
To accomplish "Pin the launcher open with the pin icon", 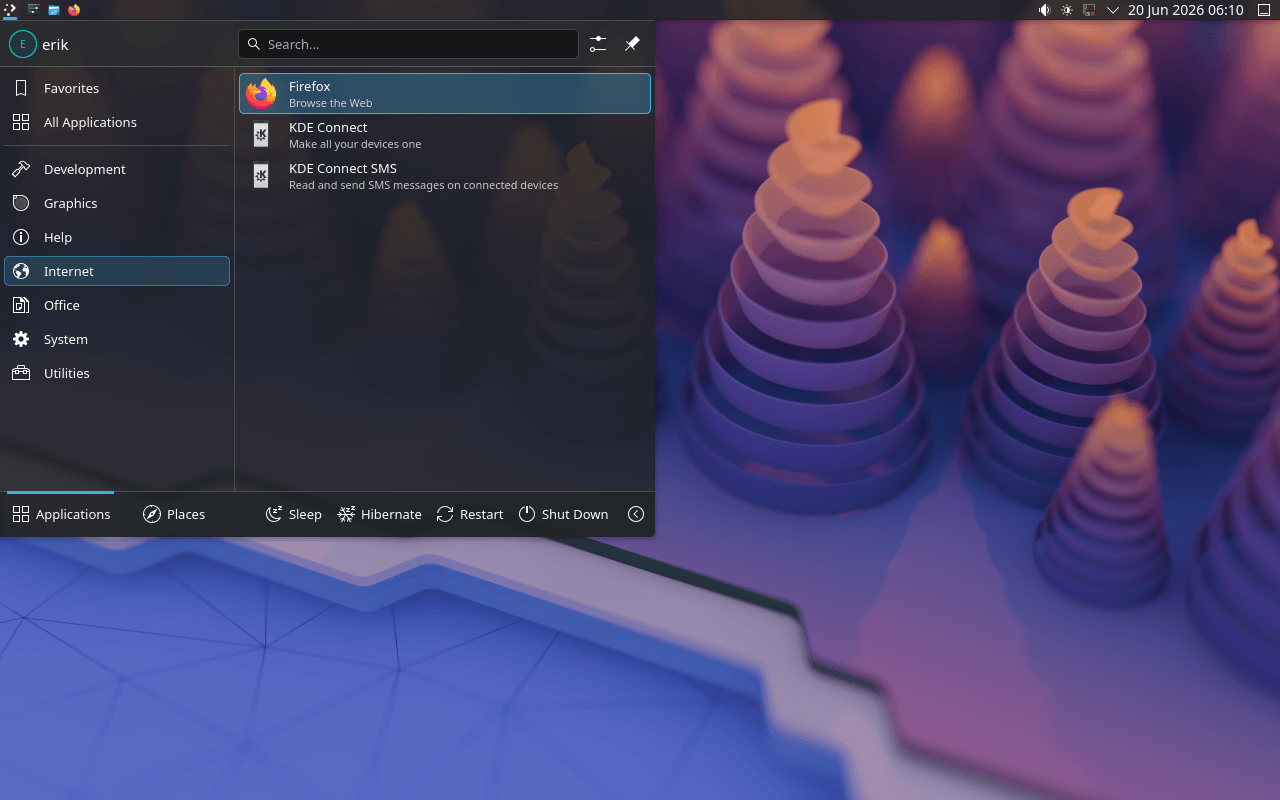I will click(x=632, y=44).
